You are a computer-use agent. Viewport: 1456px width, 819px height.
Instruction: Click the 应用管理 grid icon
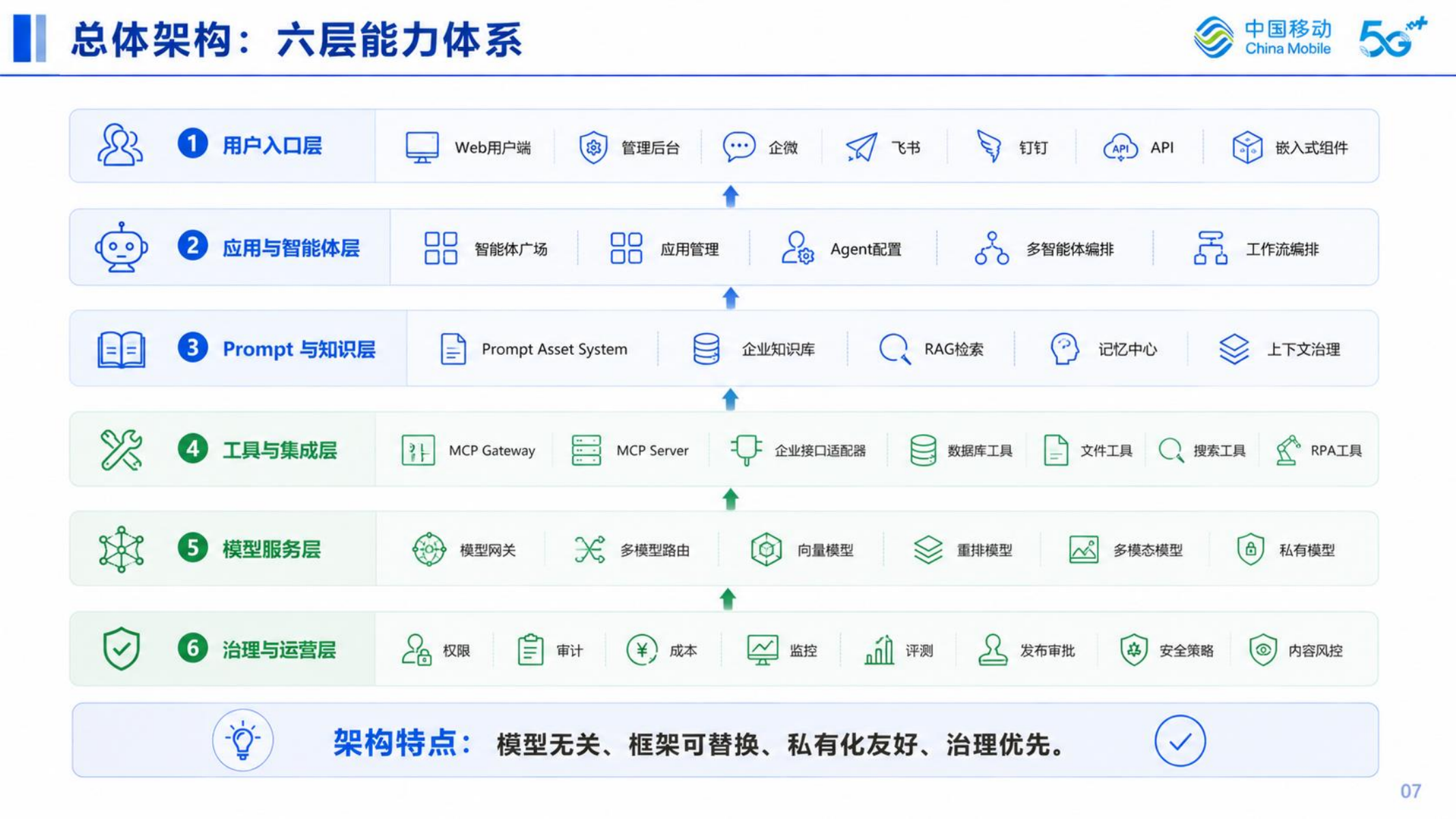(x=626, y=248)
